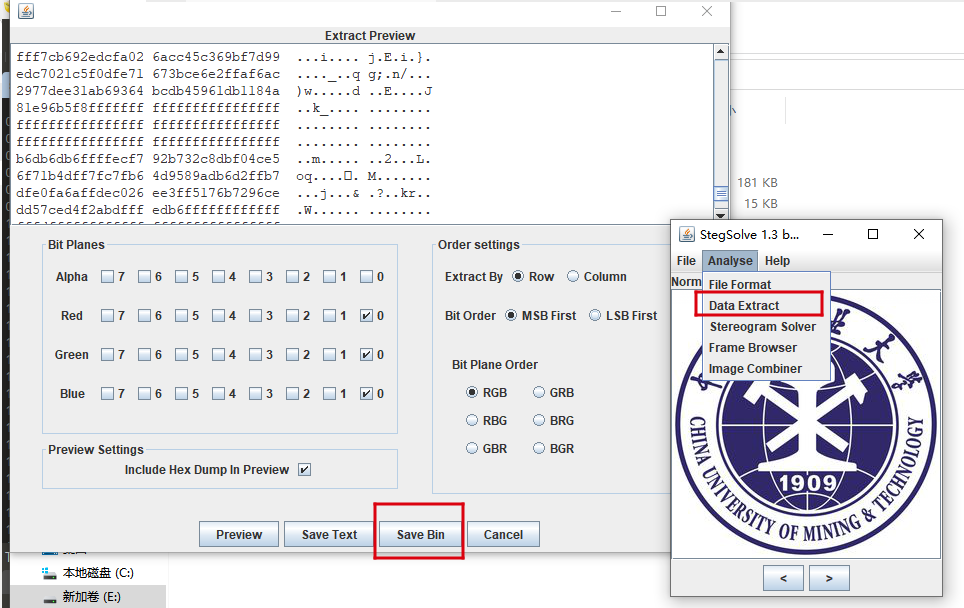Uncheck Blue bit plane 0
Image resolution: width=964 pixels, height=608 pixels.
click(x=366, y=393)
